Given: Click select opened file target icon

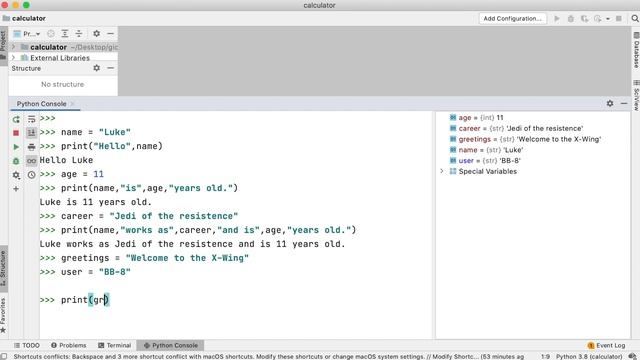Looking at the screenshot, I should pyautogui.click(x=51, y=33).
